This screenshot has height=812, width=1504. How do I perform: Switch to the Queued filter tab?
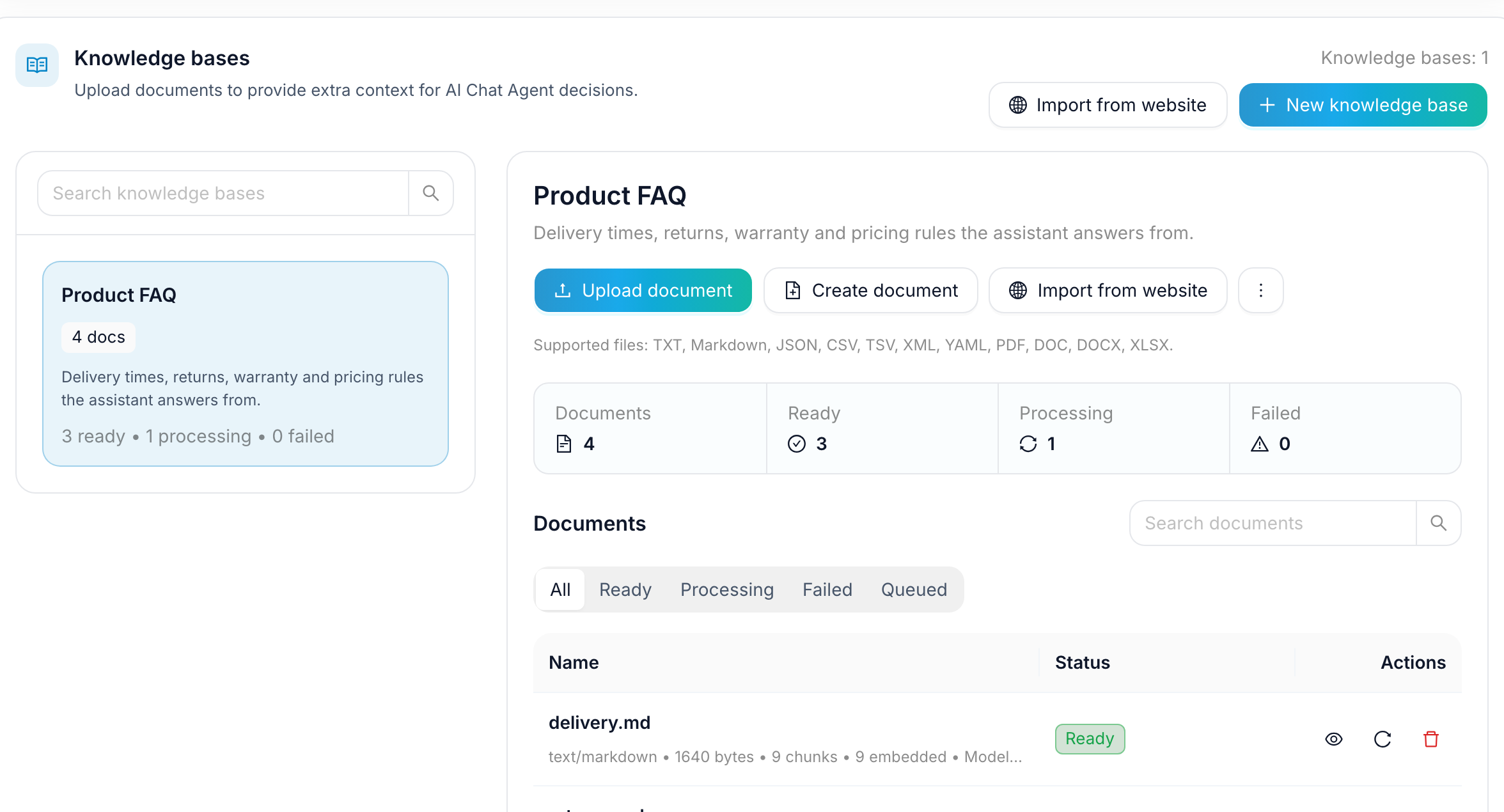tap(914, 589)
